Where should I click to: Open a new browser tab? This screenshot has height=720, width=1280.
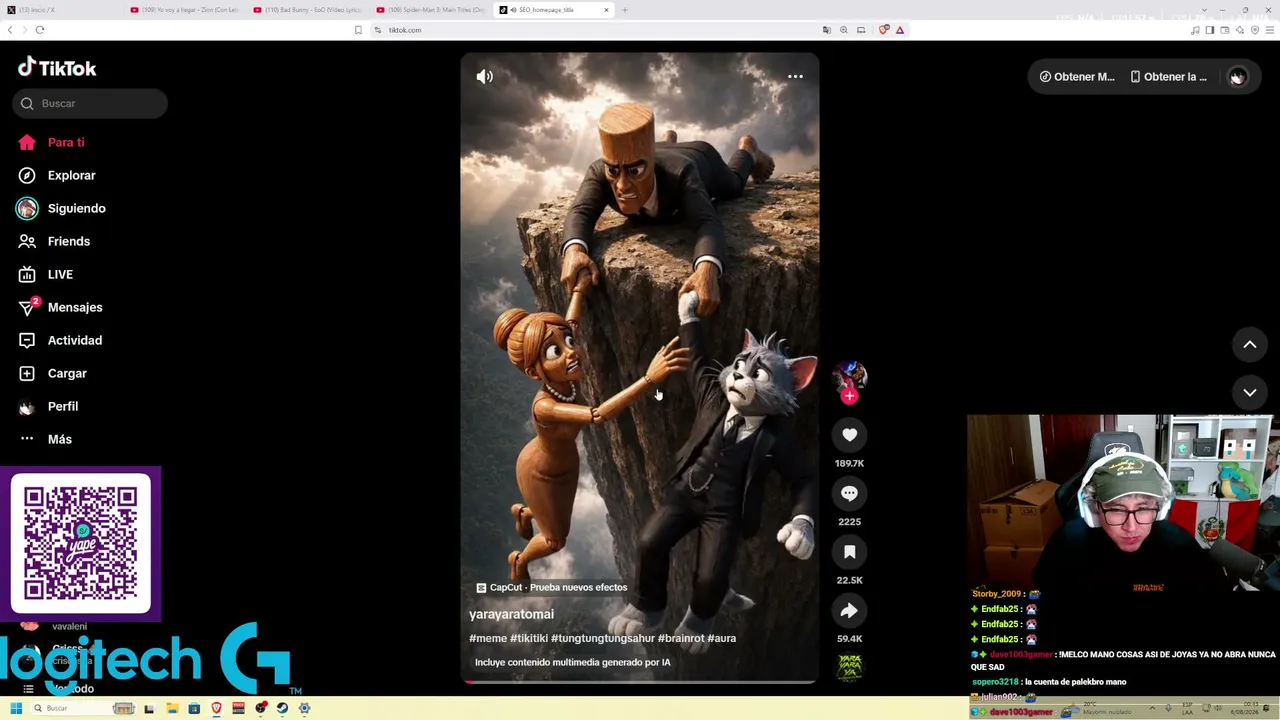[x=625, y=10]
